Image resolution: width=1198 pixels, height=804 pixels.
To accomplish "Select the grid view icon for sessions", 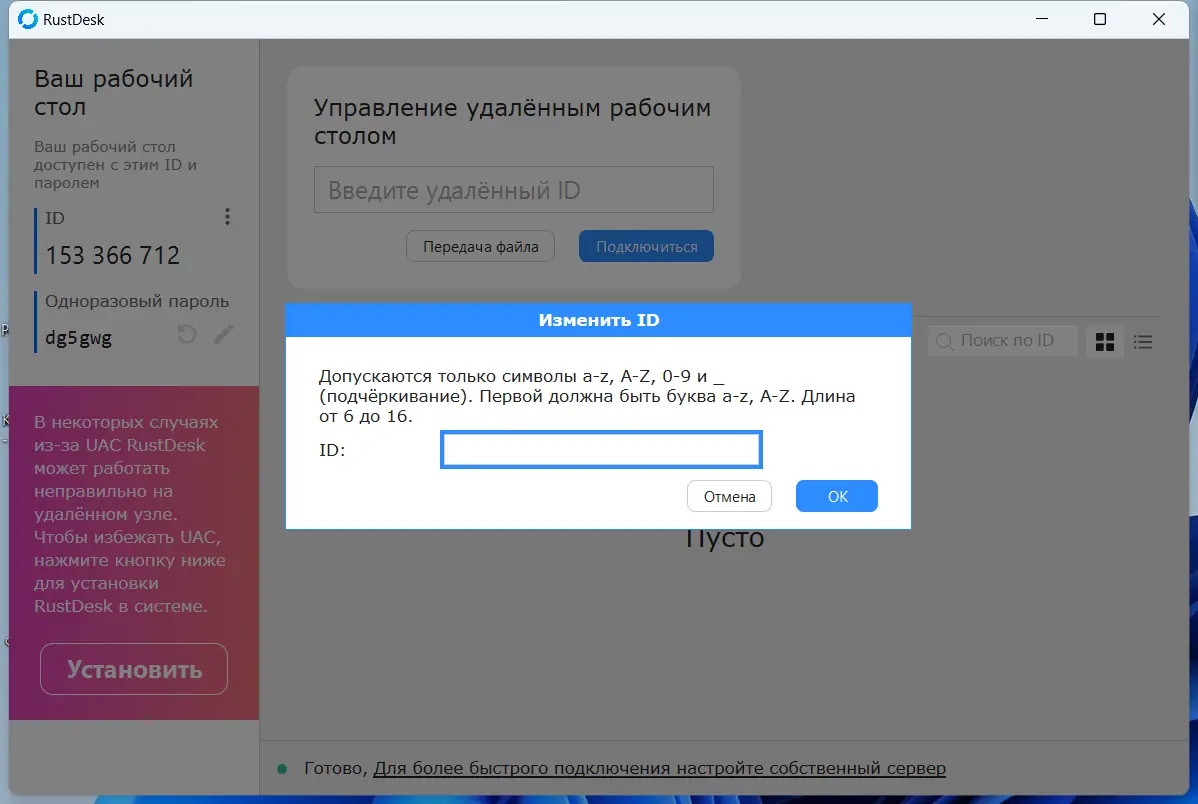I will tap(1104, 341).
